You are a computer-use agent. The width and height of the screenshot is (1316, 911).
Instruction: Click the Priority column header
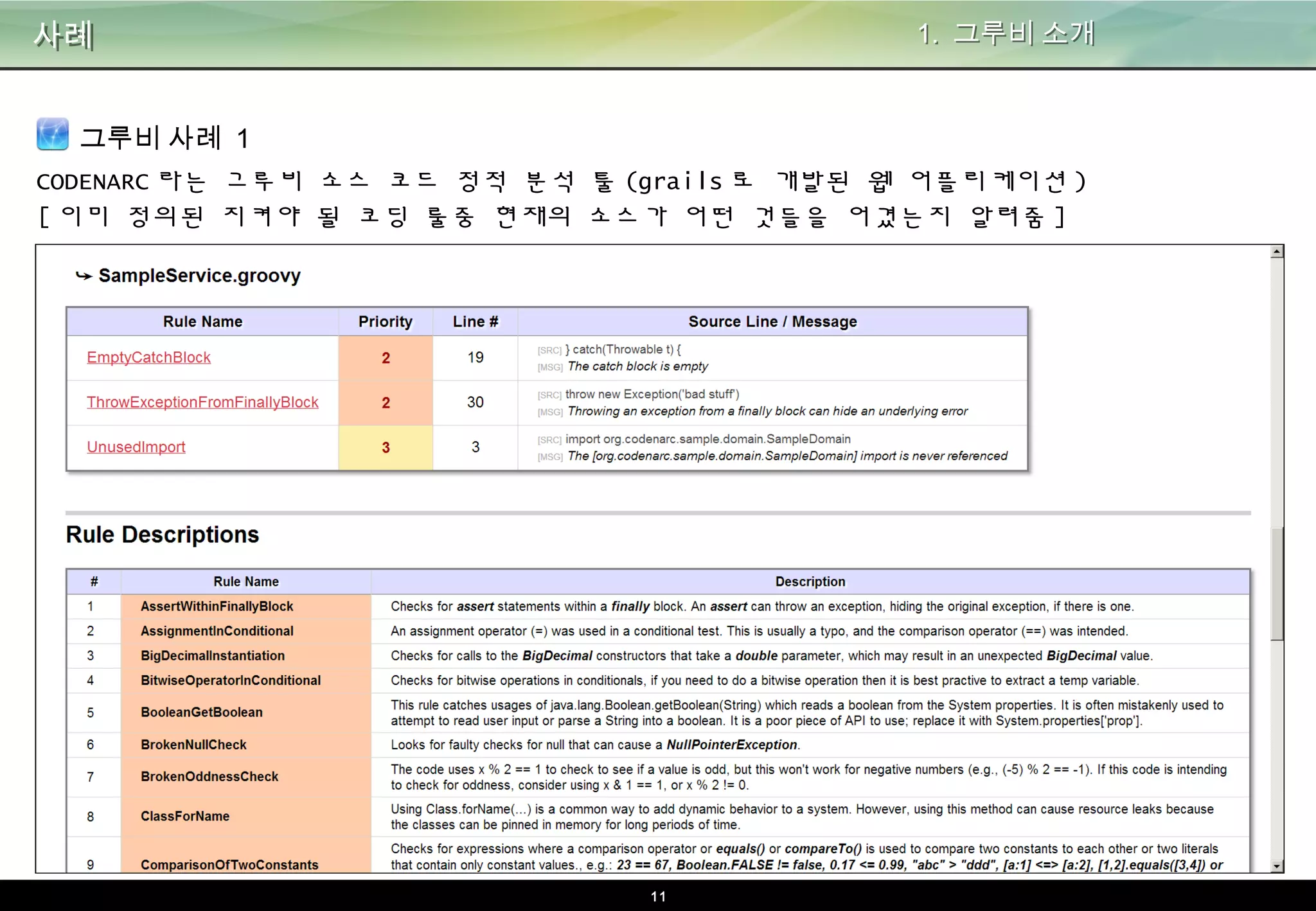coord(386,322)
